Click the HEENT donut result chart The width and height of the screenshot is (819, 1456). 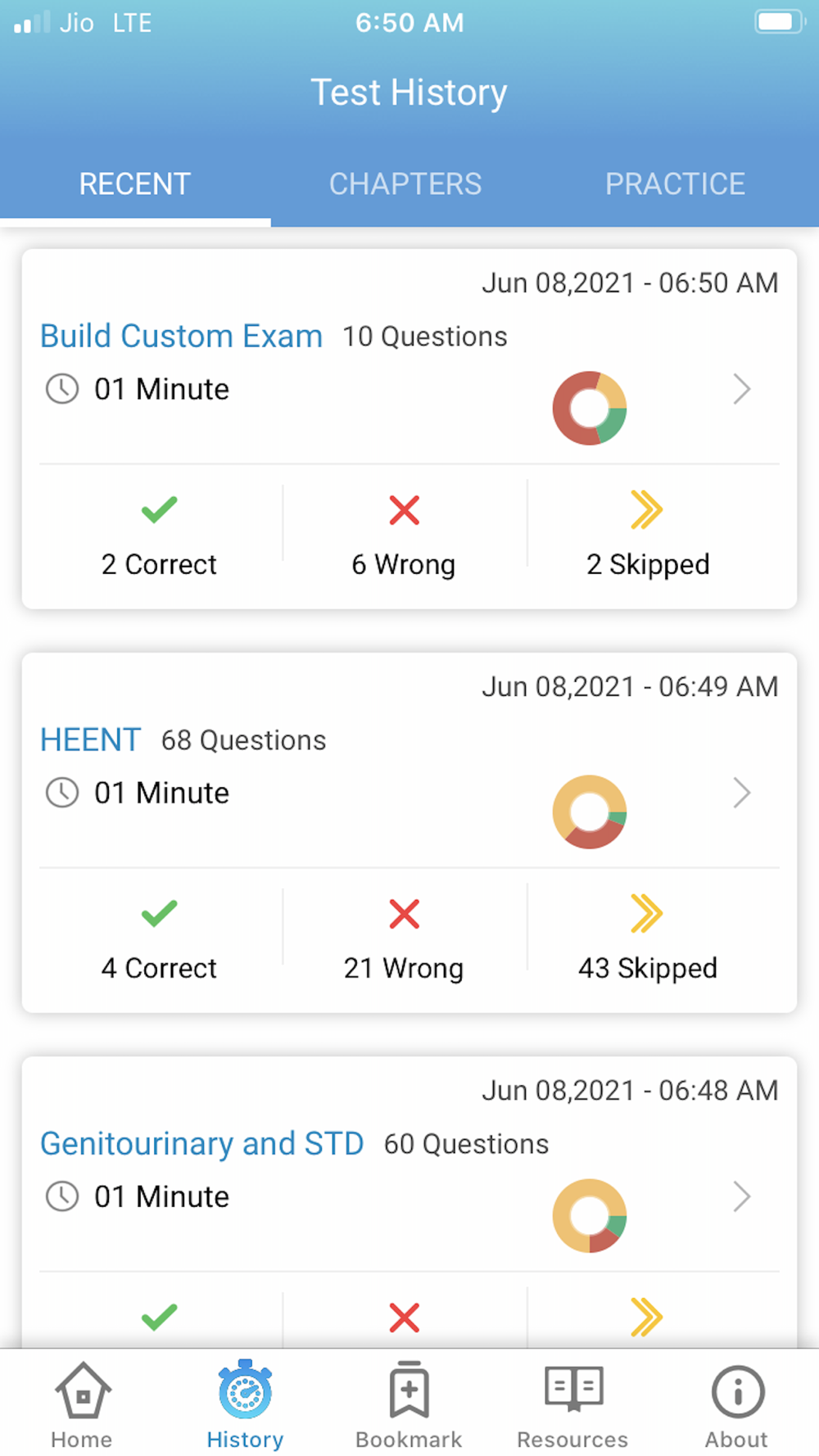click(x=590, y=812)
